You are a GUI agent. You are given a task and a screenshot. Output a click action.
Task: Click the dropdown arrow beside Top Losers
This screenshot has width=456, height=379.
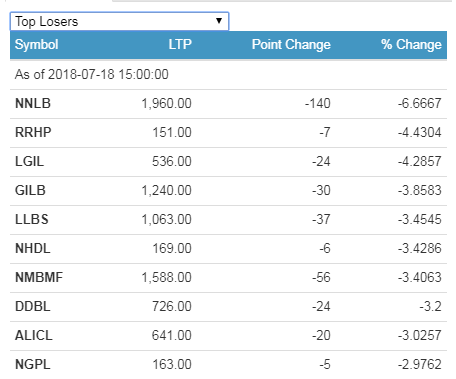point(219,21)
